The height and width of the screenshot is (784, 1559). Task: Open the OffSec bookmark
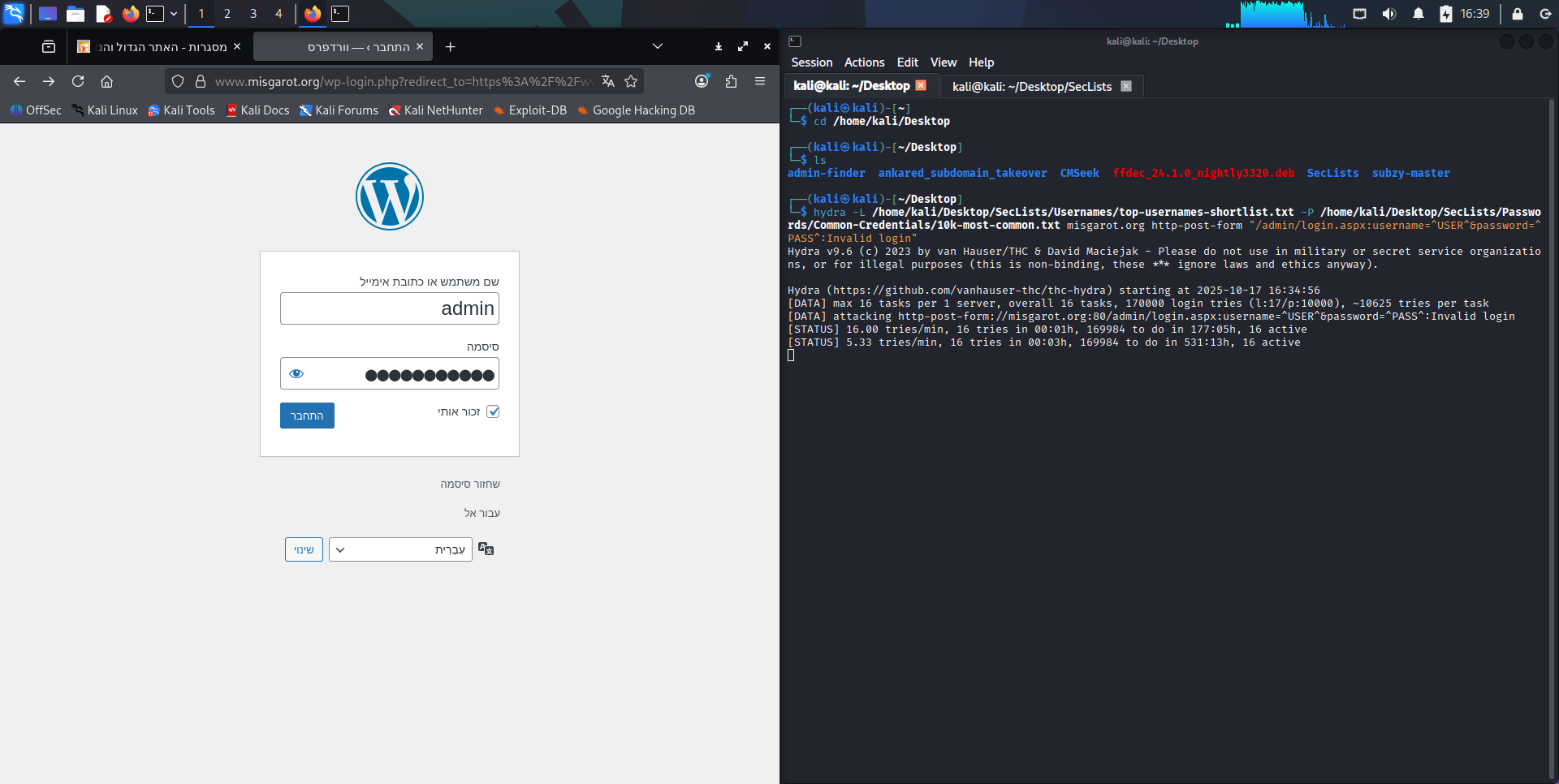point(36,110)
